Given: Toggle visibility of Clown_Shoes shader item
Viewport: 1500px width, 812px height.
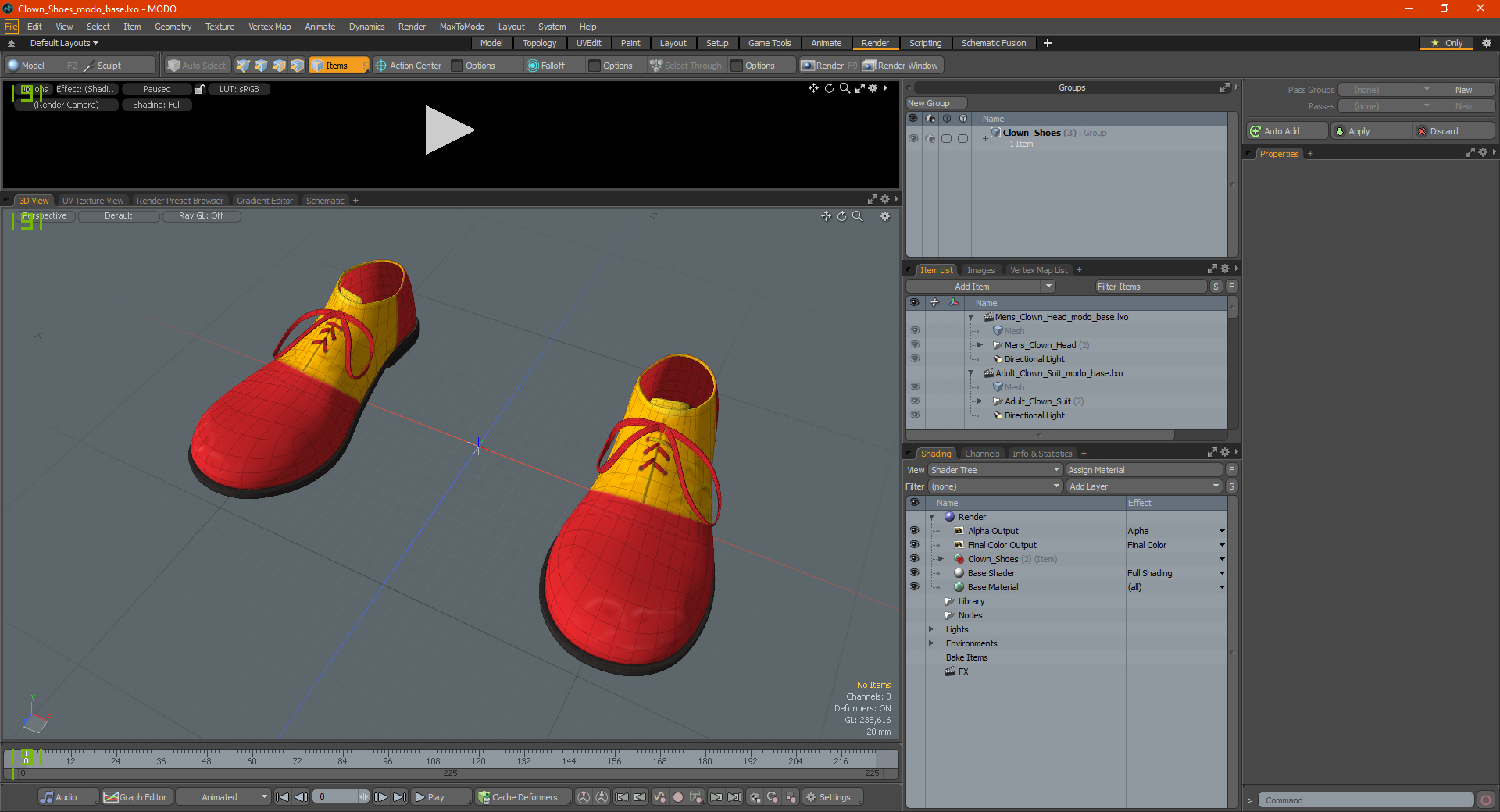Looking at the screenshot, I should pyautogui.click(x=914, y=558).
